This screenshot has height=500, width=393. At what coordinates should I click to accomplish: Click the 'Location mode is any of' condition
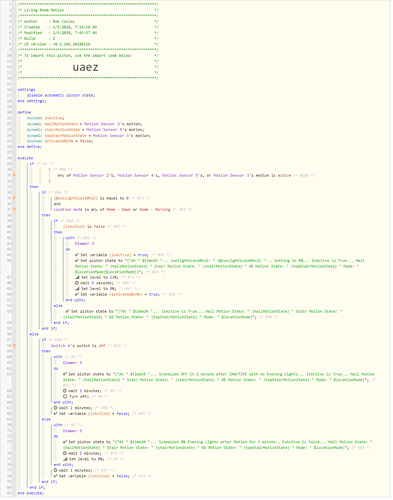112,209
